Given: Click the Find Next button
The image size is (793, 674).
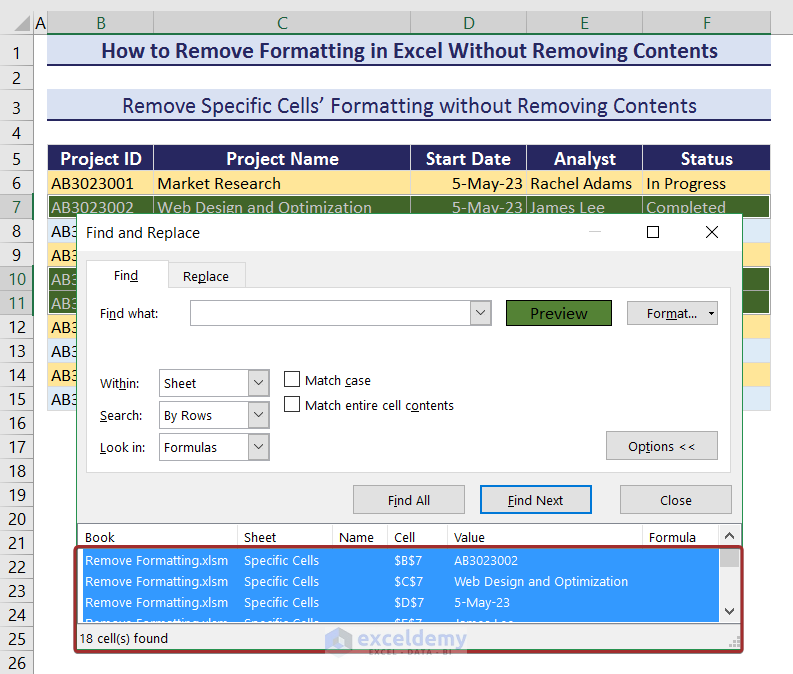Looking at the screenshot, I should coord(536,500).
